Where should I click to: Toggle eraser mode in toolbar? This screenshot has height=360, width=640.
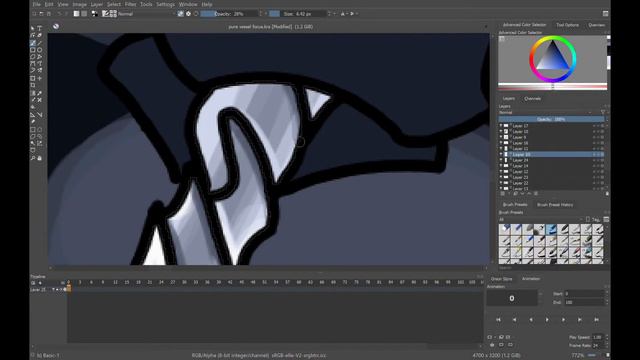181,14
